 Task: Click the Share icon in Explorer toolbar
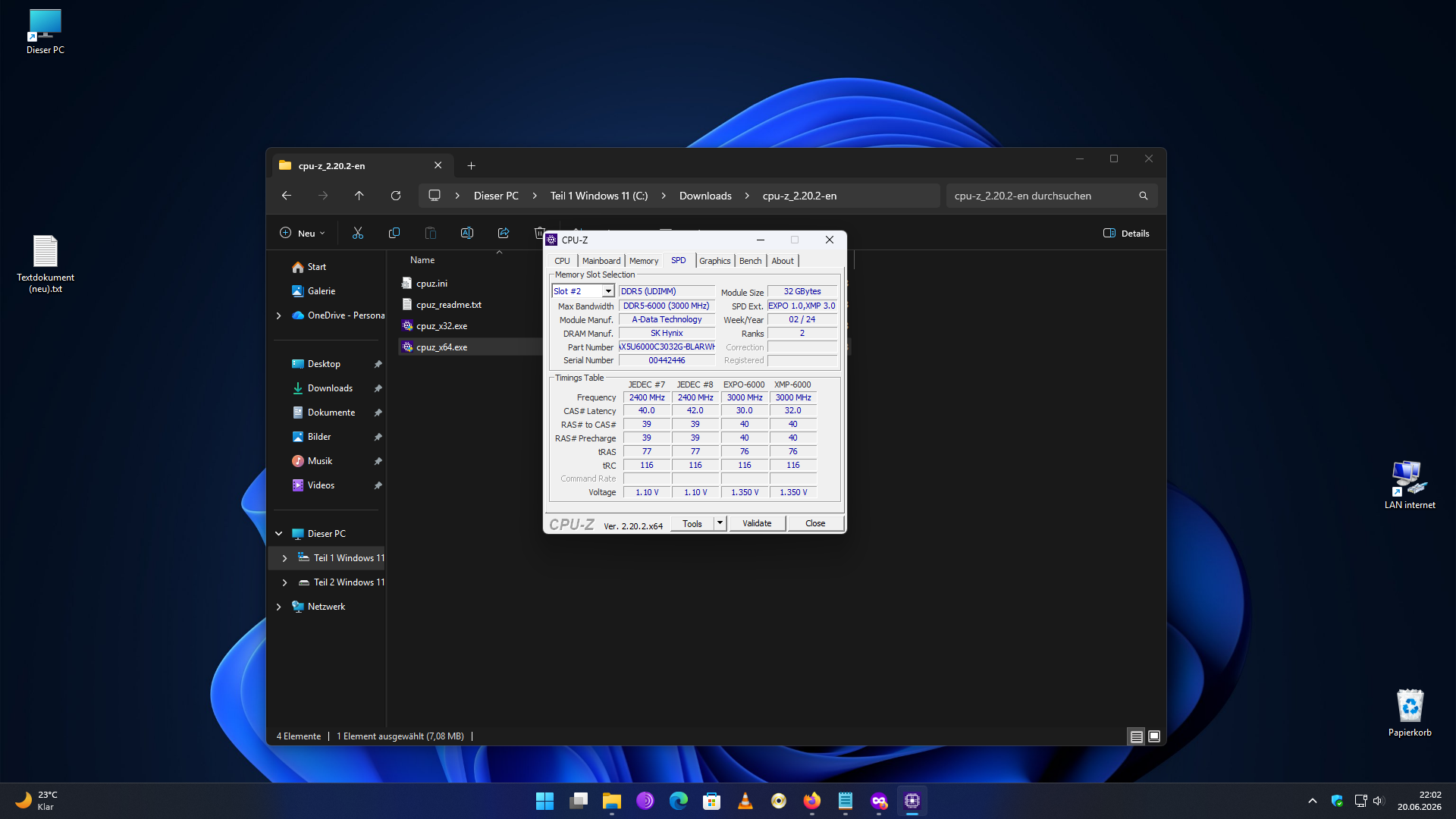[x=504, y=233]
